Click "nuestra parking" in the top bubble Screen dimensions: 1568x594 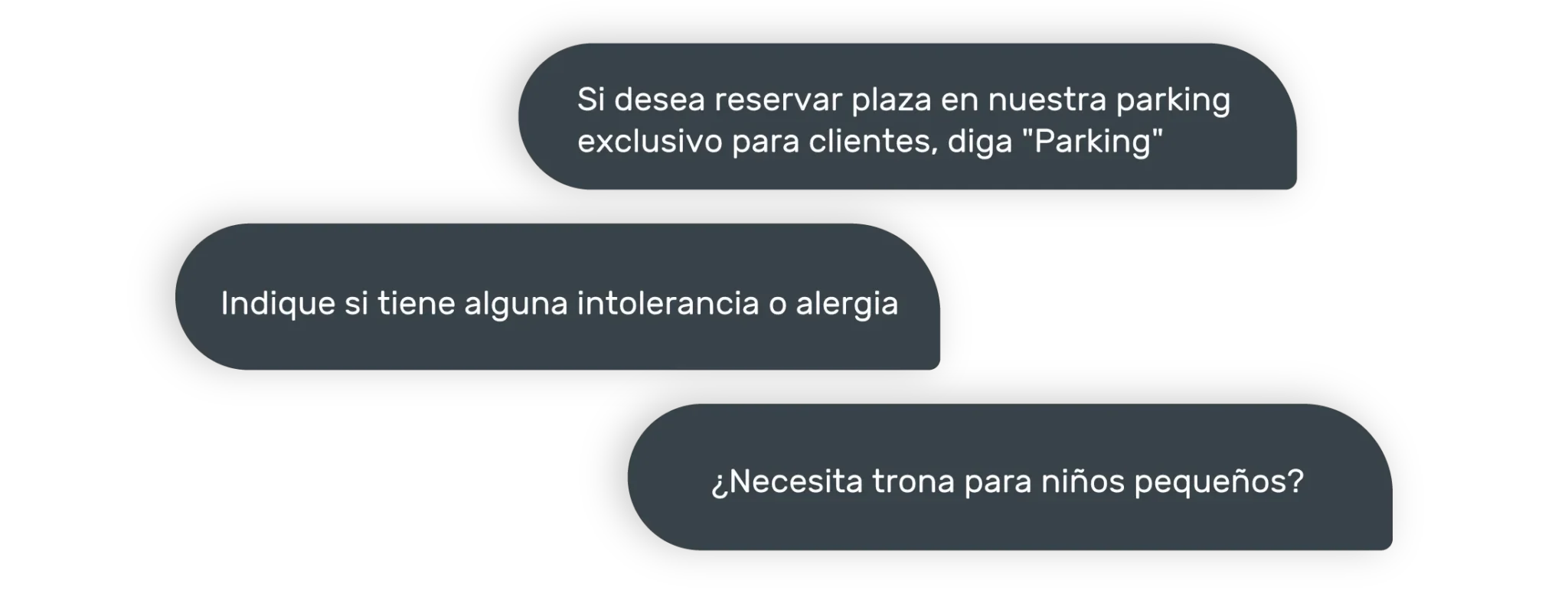click(1109, 100)
